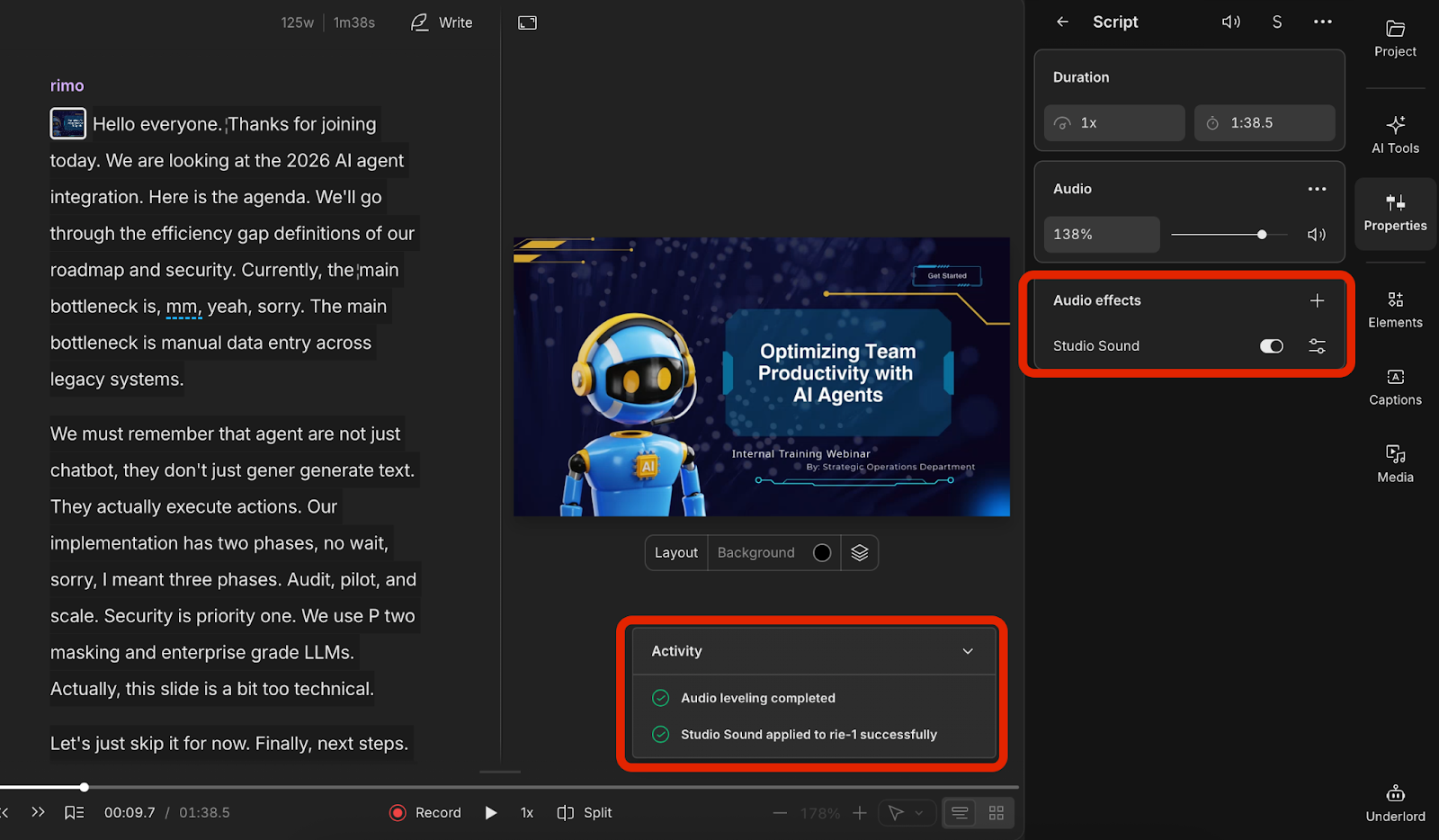Click the speaker icon in Script header

[x=1230, y=22]
